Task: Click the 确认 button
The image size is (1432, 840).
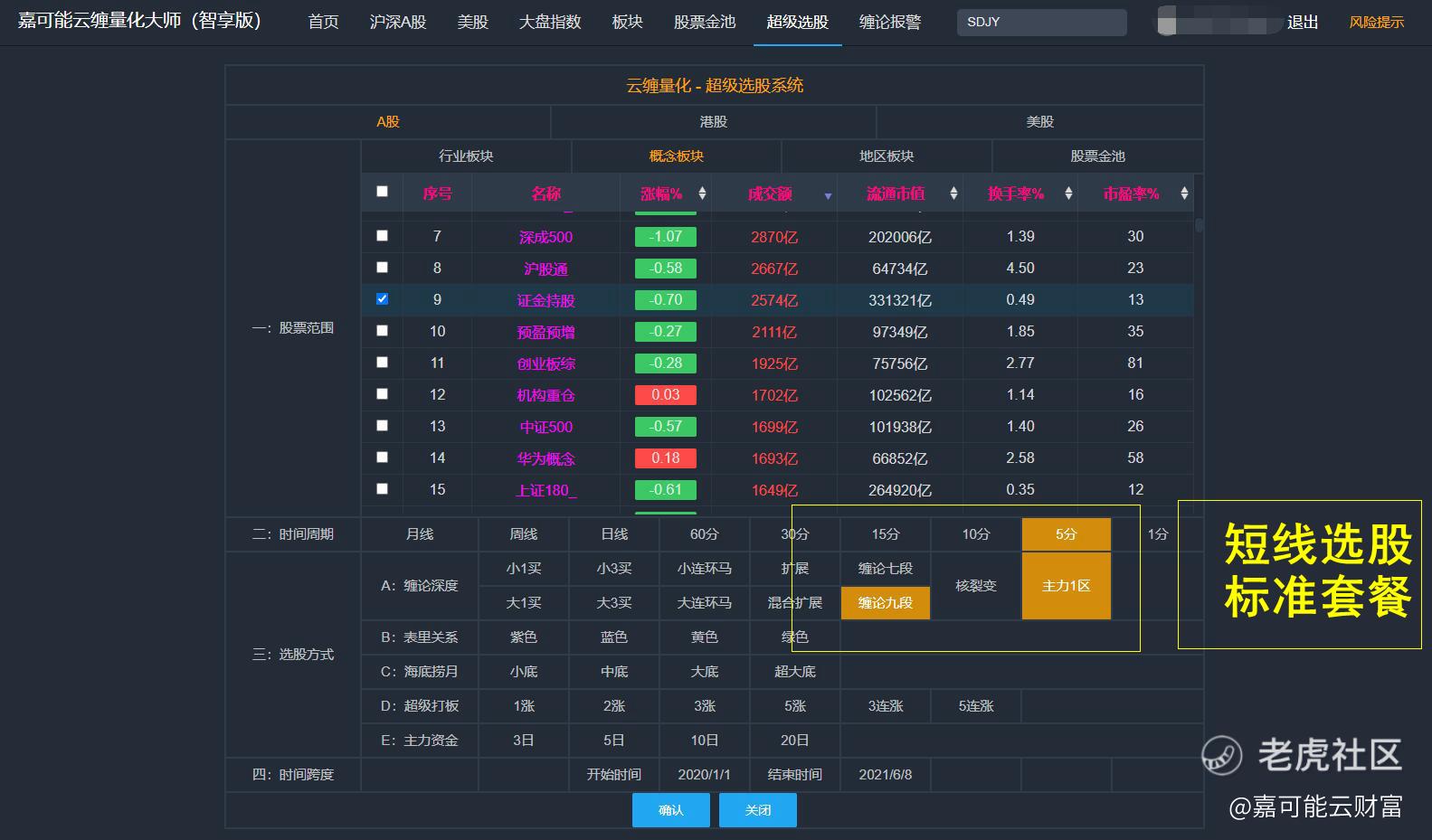Action: [x=671, y=810]
